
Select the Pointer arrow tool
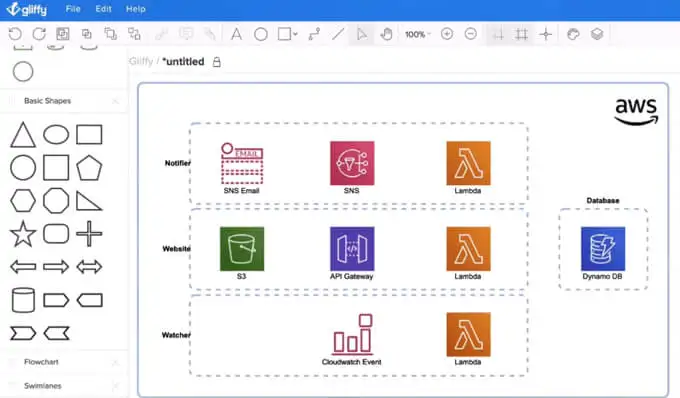[x=362, y=34]
